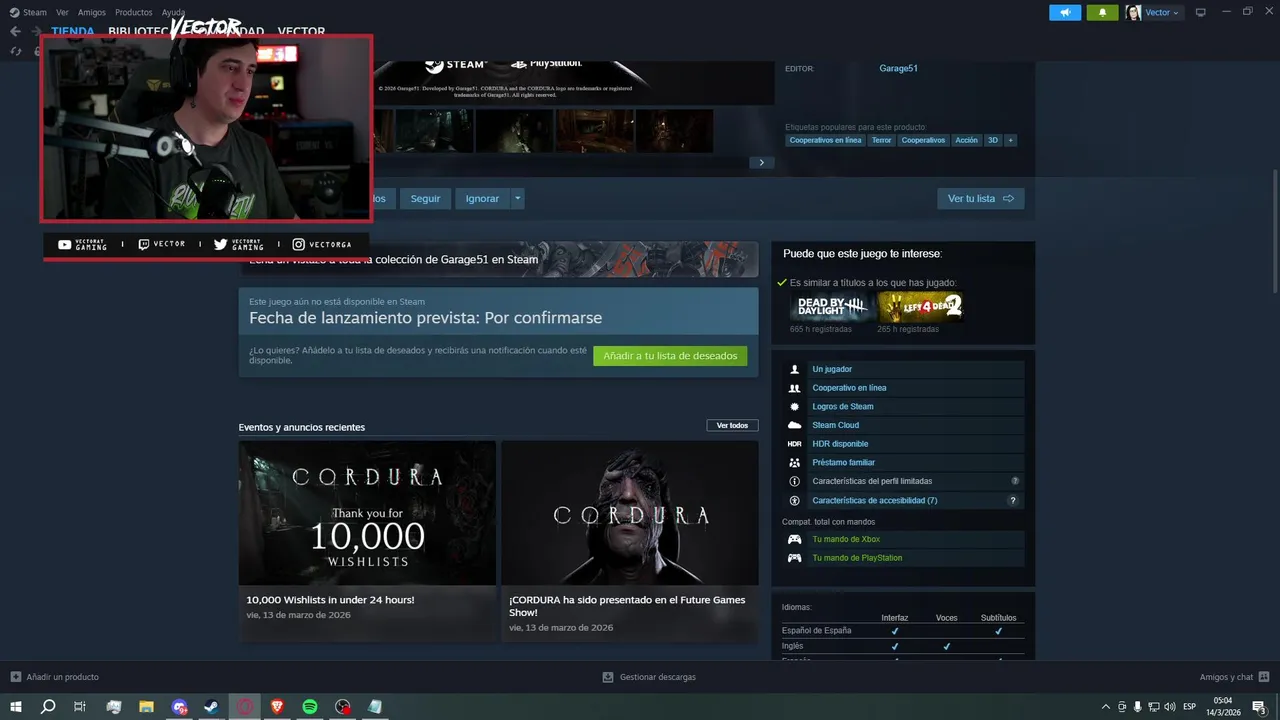Go to the VECTOR profile tab

tap(301, 31)
